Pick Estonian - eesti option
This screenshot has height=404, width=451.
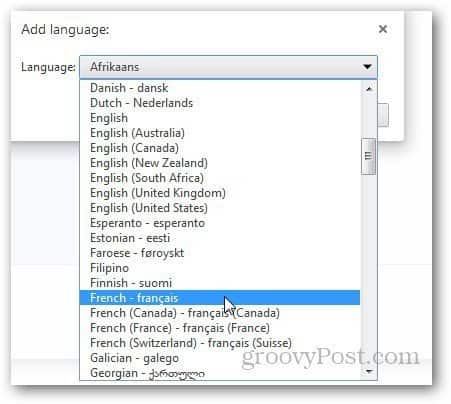point(220,238)
